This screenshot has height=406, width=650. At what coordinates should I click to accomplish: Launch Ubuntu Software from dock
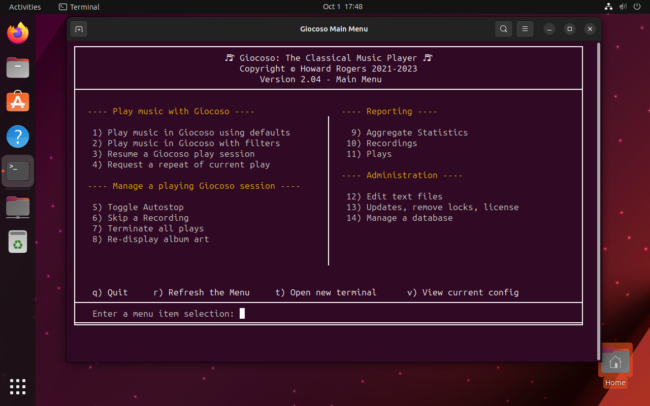tap(17, 102)
